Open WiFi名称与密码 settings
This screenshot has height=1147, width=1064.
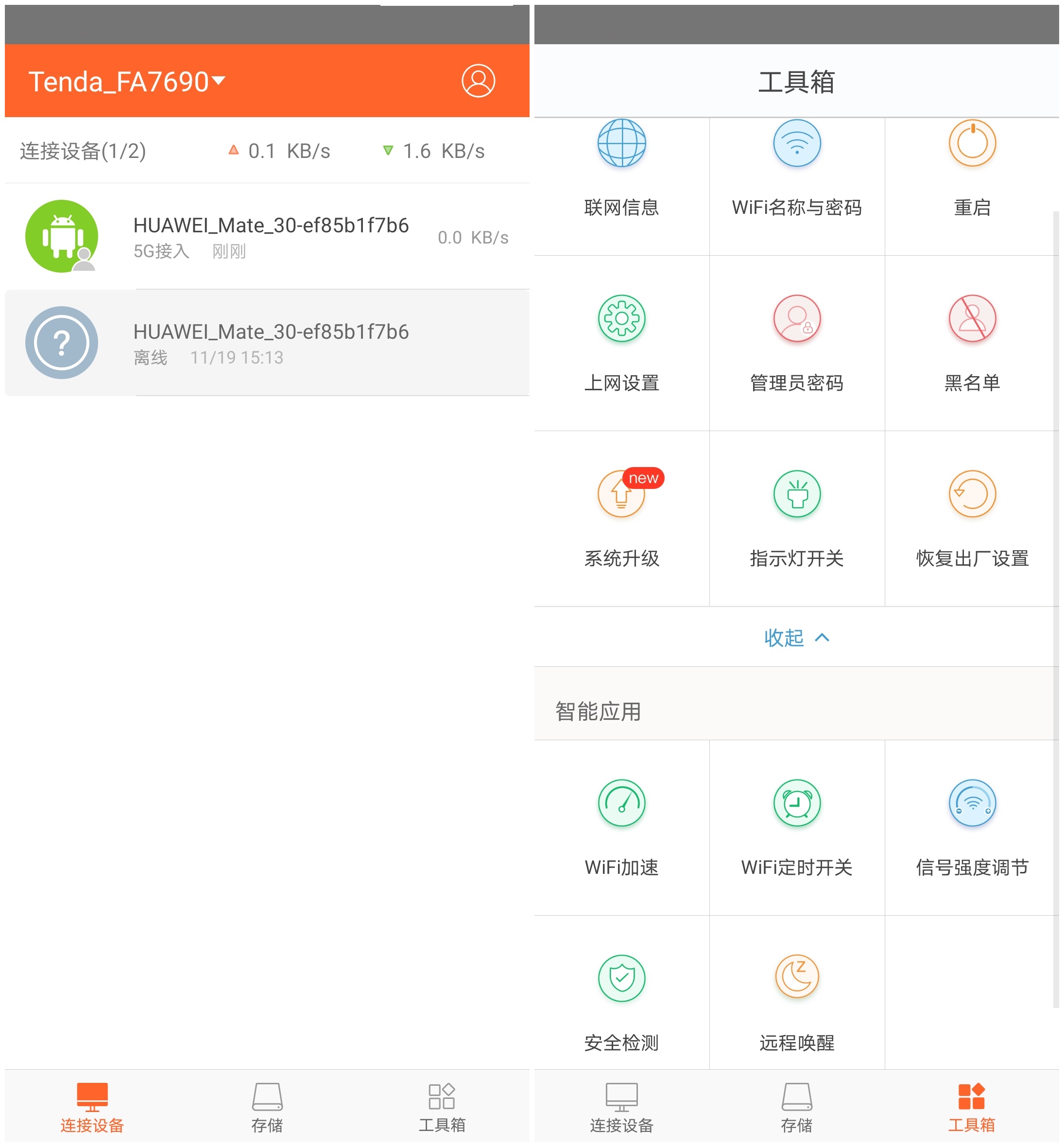797,167
